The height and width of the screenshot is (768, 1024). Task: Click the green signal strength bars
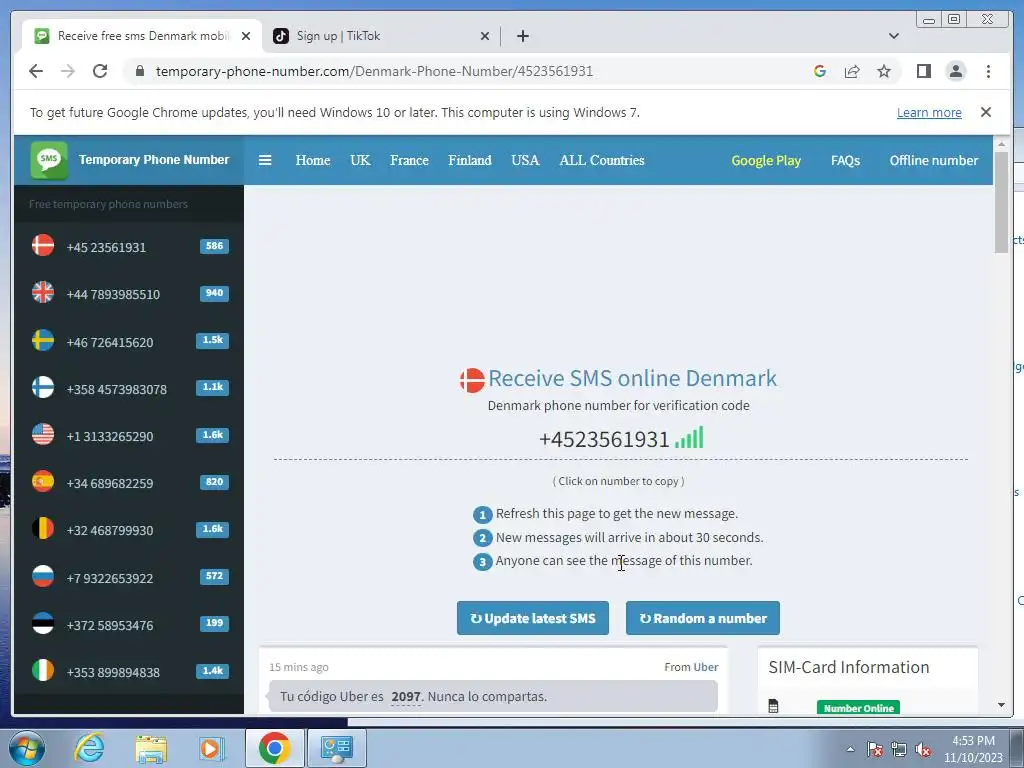pos(689,438)
